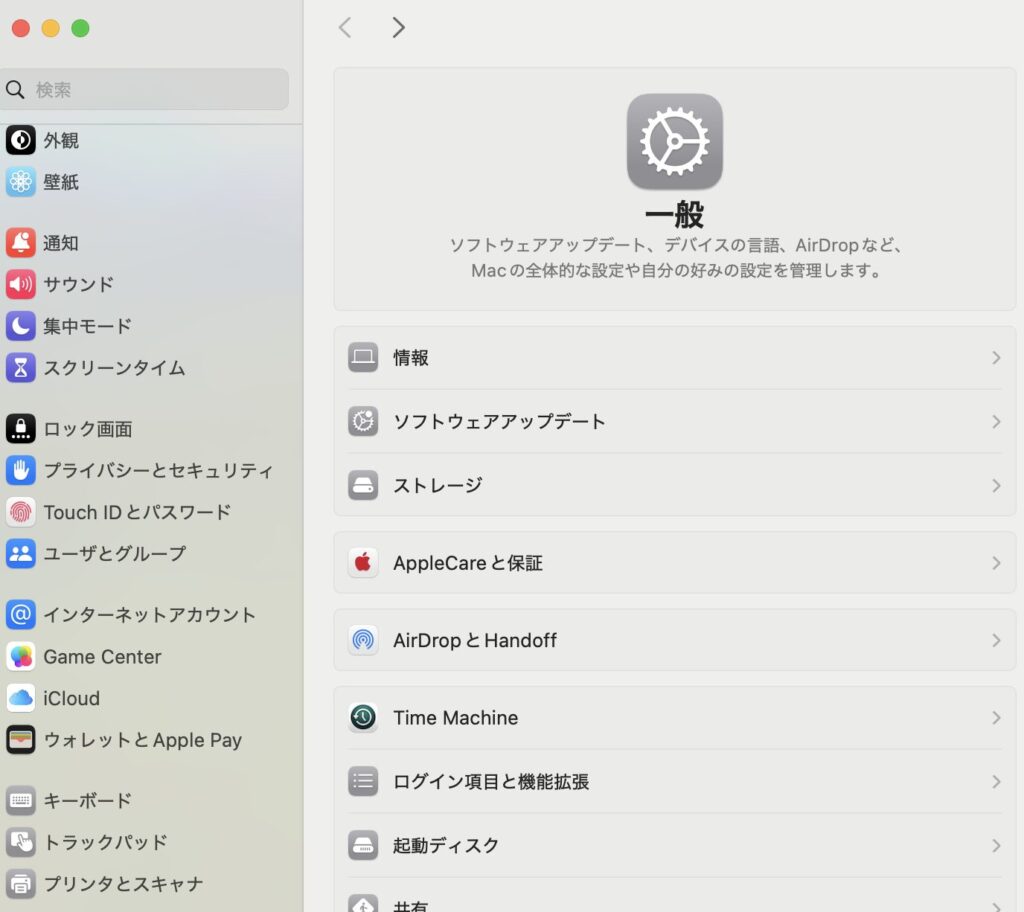Open the AirDrop と Handoff row chevron
Image resolution: width=1024 pixels, height=912 pixels.
995,640
